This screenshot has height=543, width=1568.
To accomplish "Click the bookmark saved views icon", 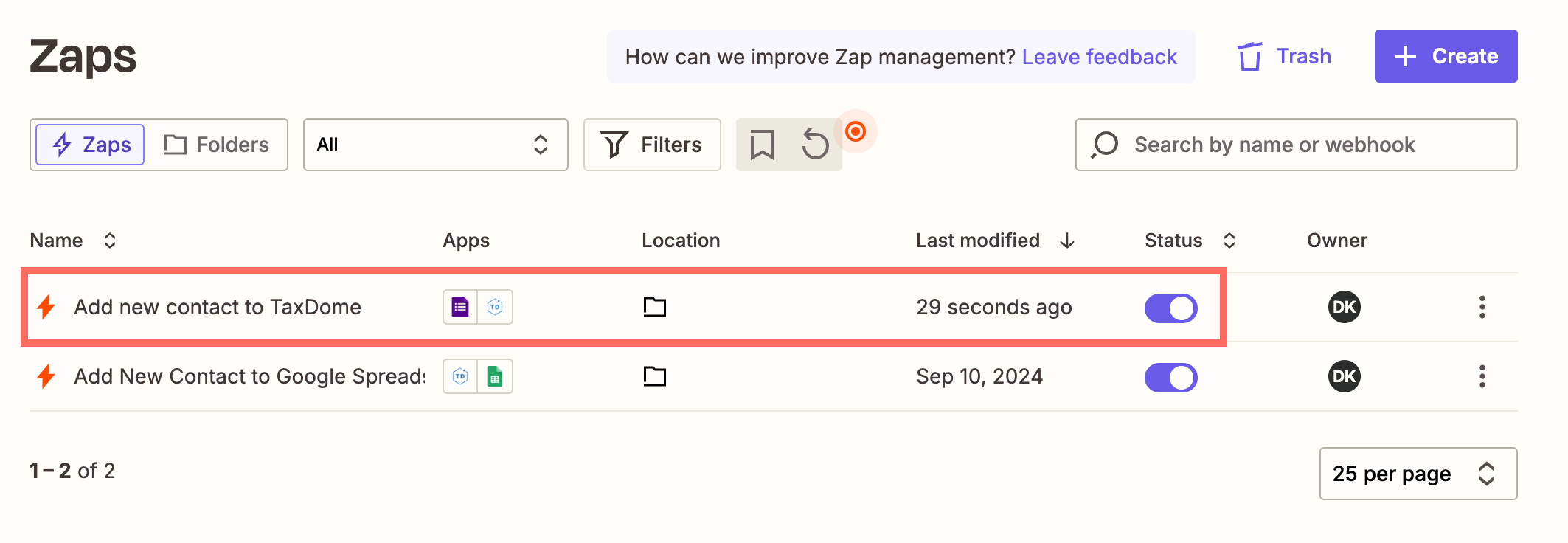I will (x=762, y=145).
